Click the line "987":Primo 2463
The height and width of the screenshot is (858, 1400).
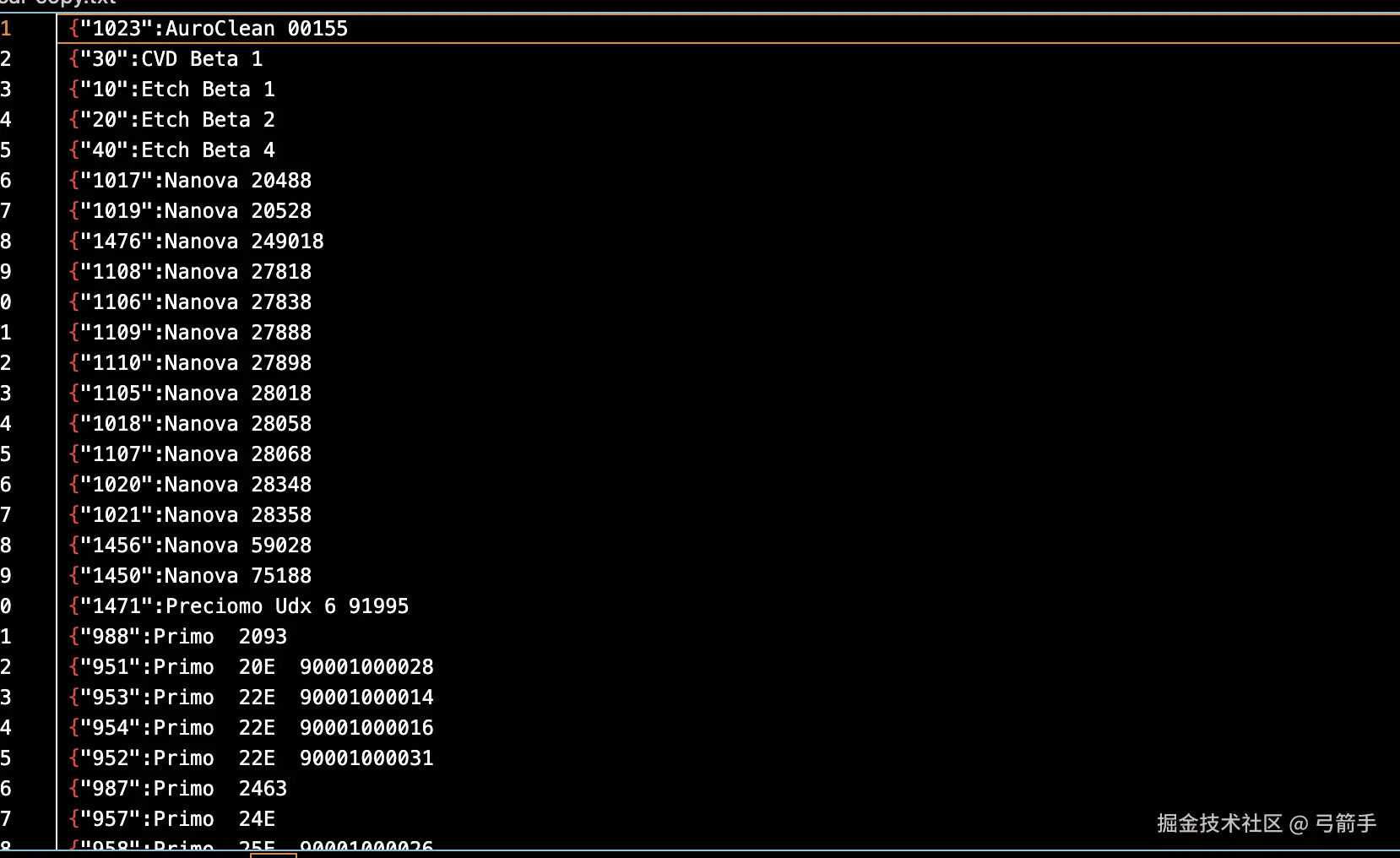coord(178,789)
